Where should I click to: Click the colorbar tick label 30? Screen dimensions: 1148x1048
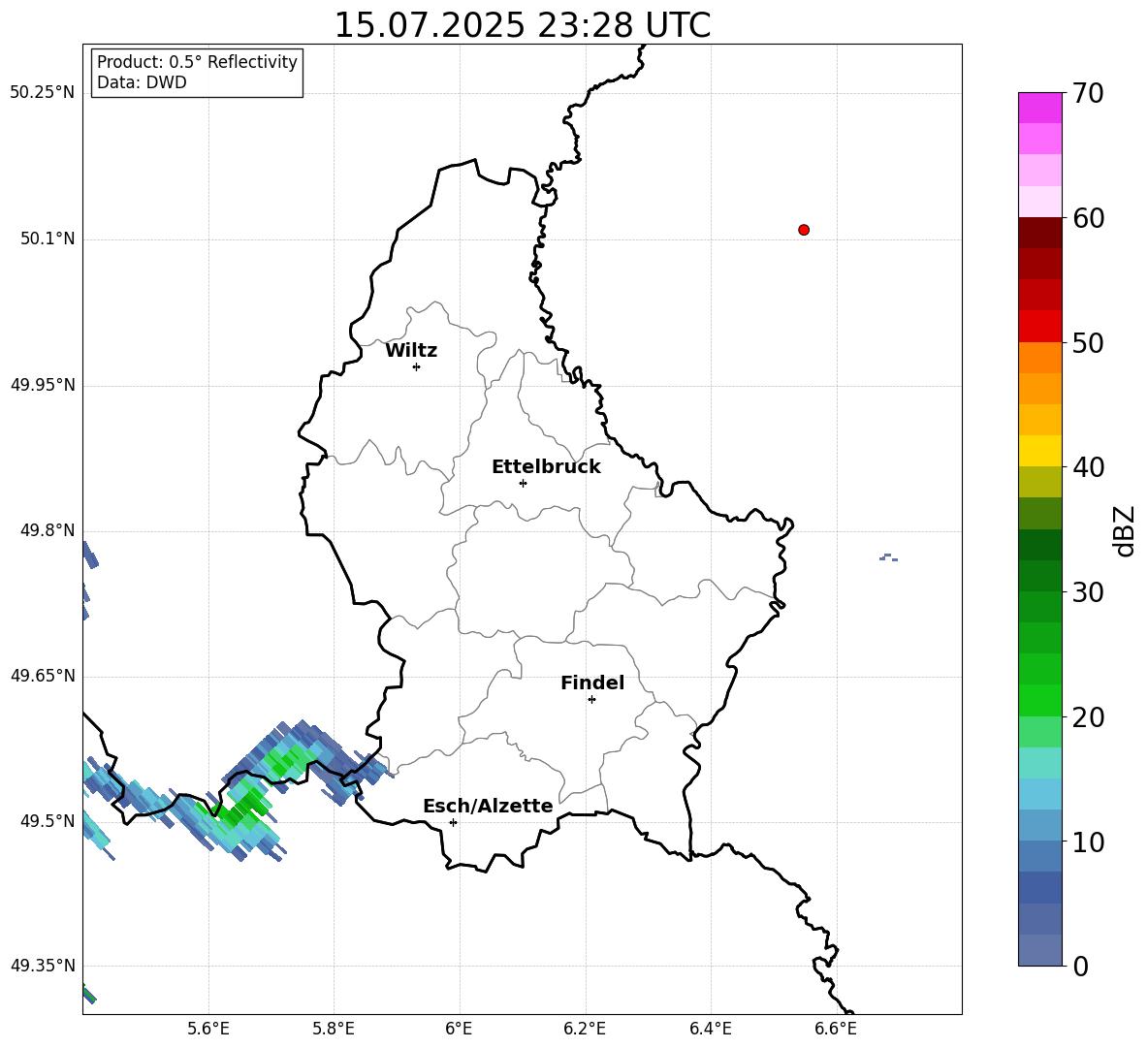pos(1088,592)
